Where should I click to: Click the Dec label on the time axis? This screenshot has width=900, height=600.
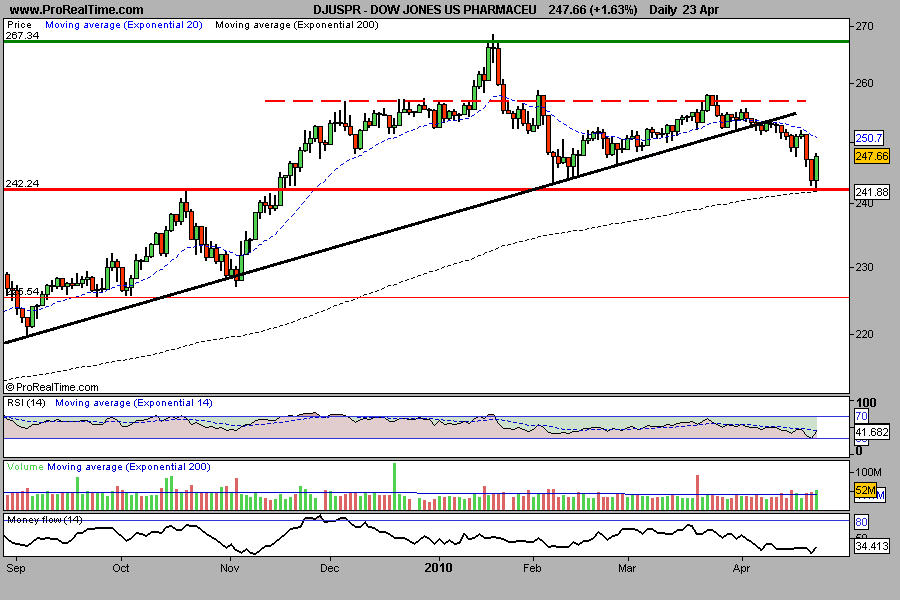click(x=329, y=568)
